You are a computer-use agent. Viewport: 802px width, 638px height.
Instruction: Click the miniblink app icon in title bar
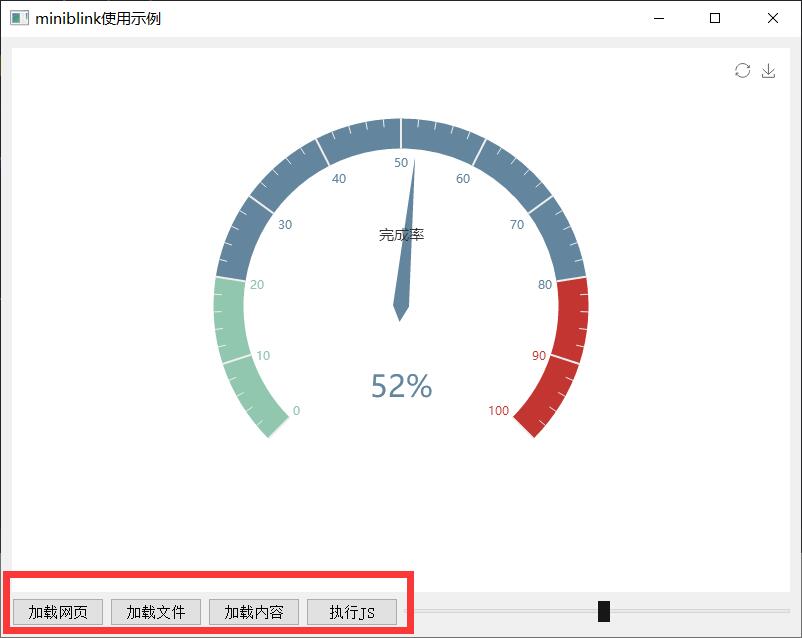(x=19, y=18)
